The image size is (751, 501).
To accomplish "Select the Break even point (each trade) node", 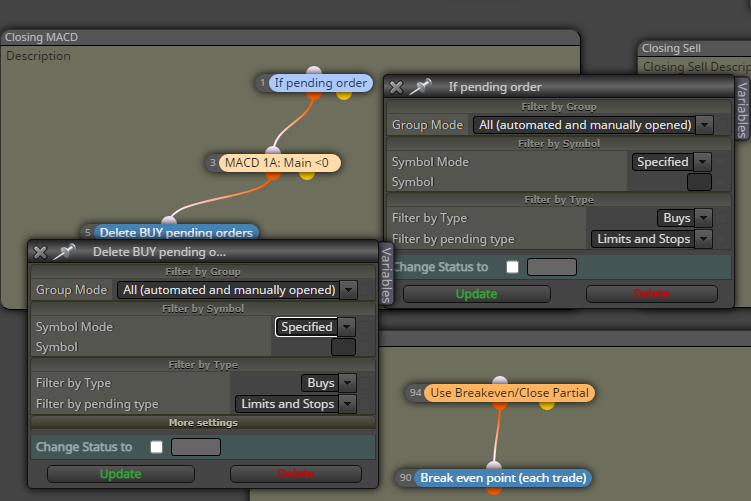I will pyautogui.click(x=503, y=478).
